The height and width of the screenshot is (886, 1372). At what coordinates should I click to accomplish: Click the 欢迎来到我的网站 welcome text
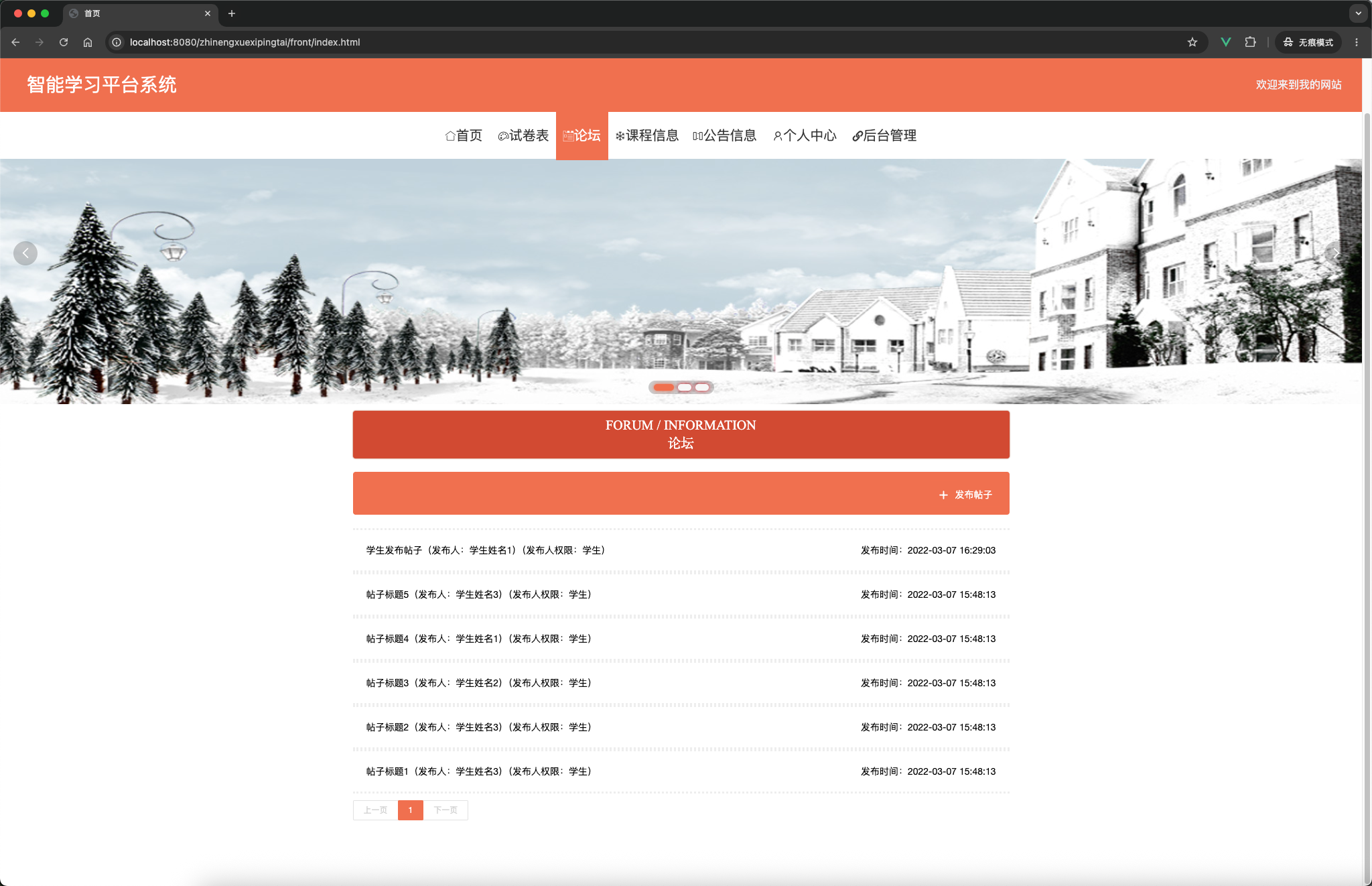coord(1298,84)
